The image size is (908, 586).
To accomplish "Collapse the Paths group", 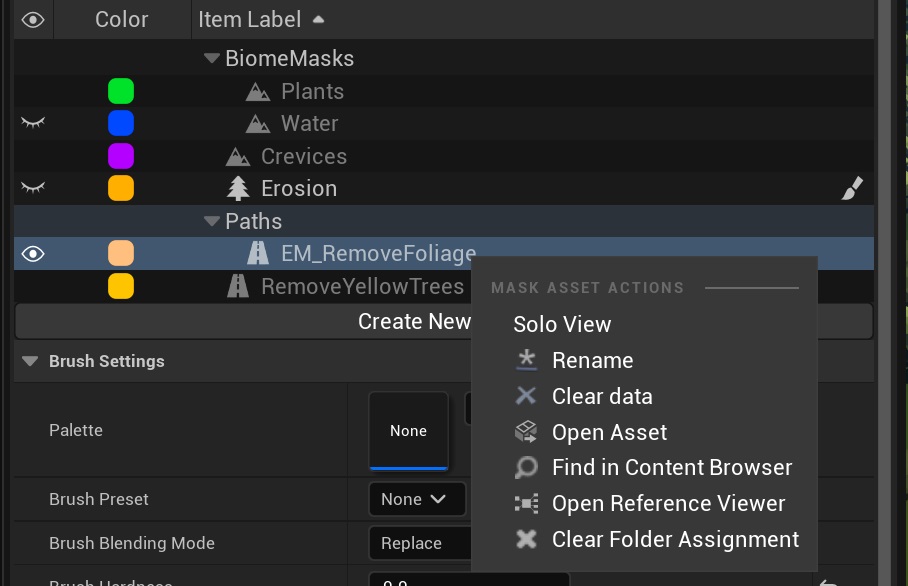I will (211, 221).
